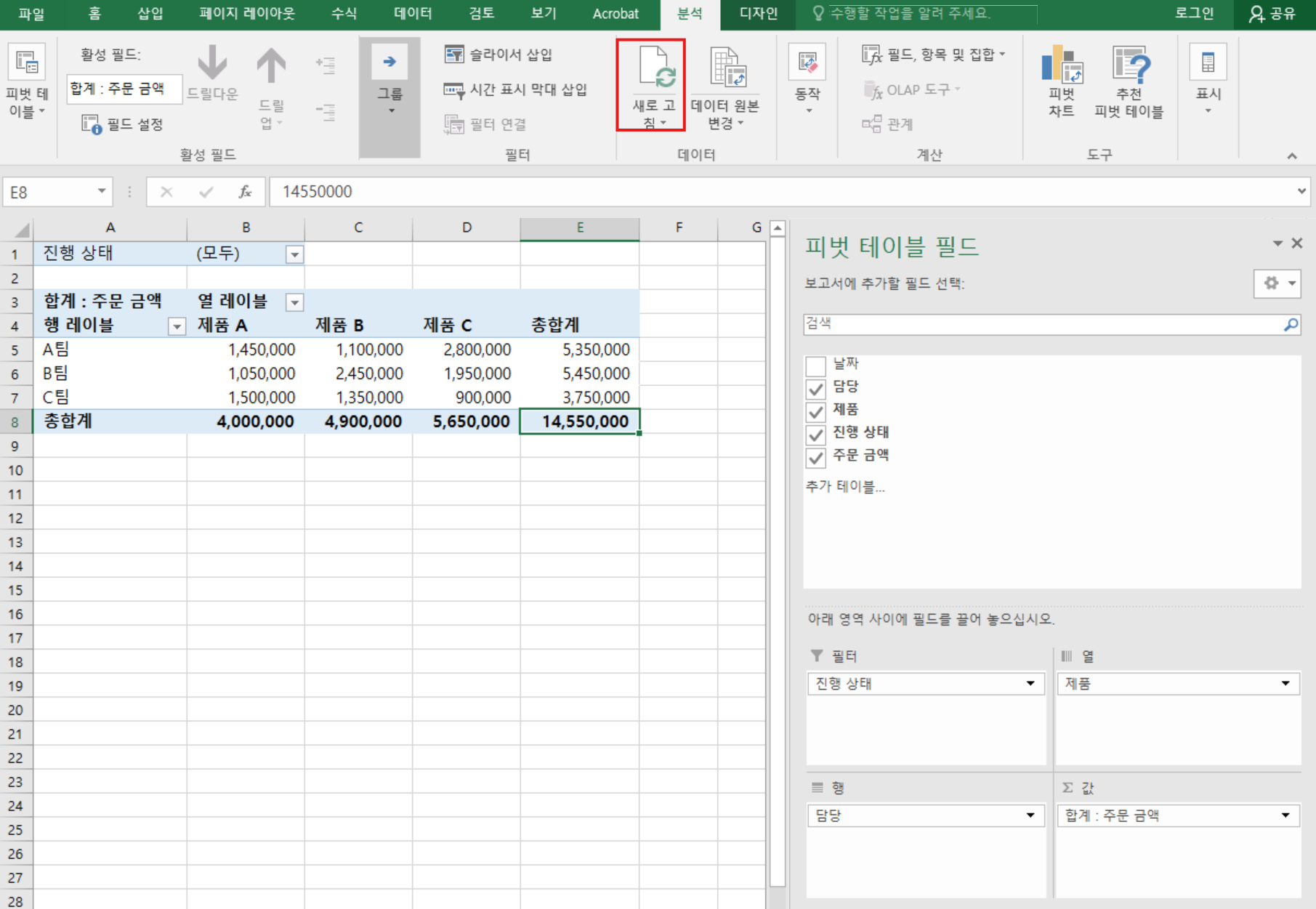1316x909 pixels.
Task: Click the 그룹 icon button
Action: pyautogui.click(x=389, y=62)
